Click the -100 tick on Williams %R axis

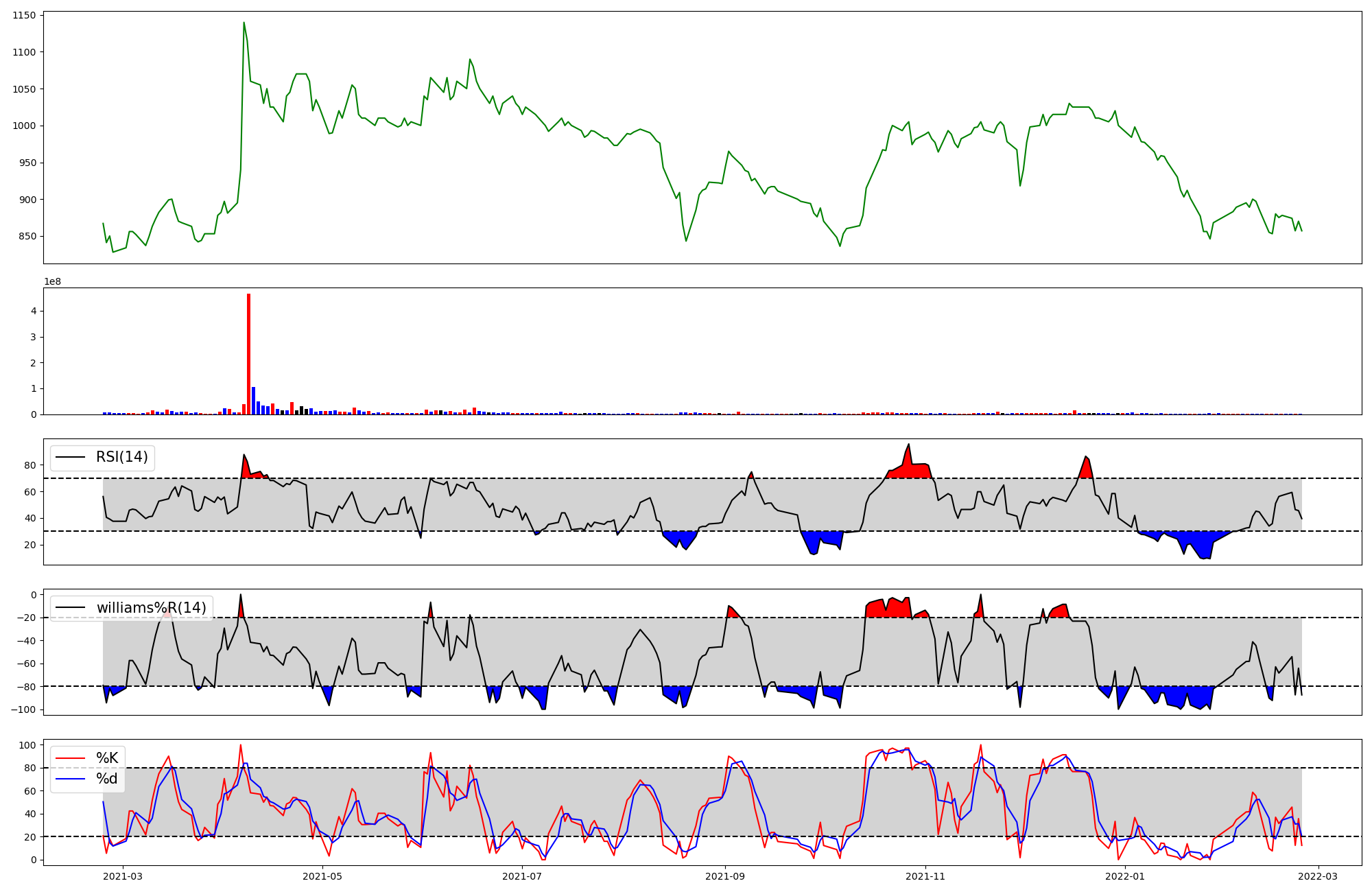click(24, 709)
